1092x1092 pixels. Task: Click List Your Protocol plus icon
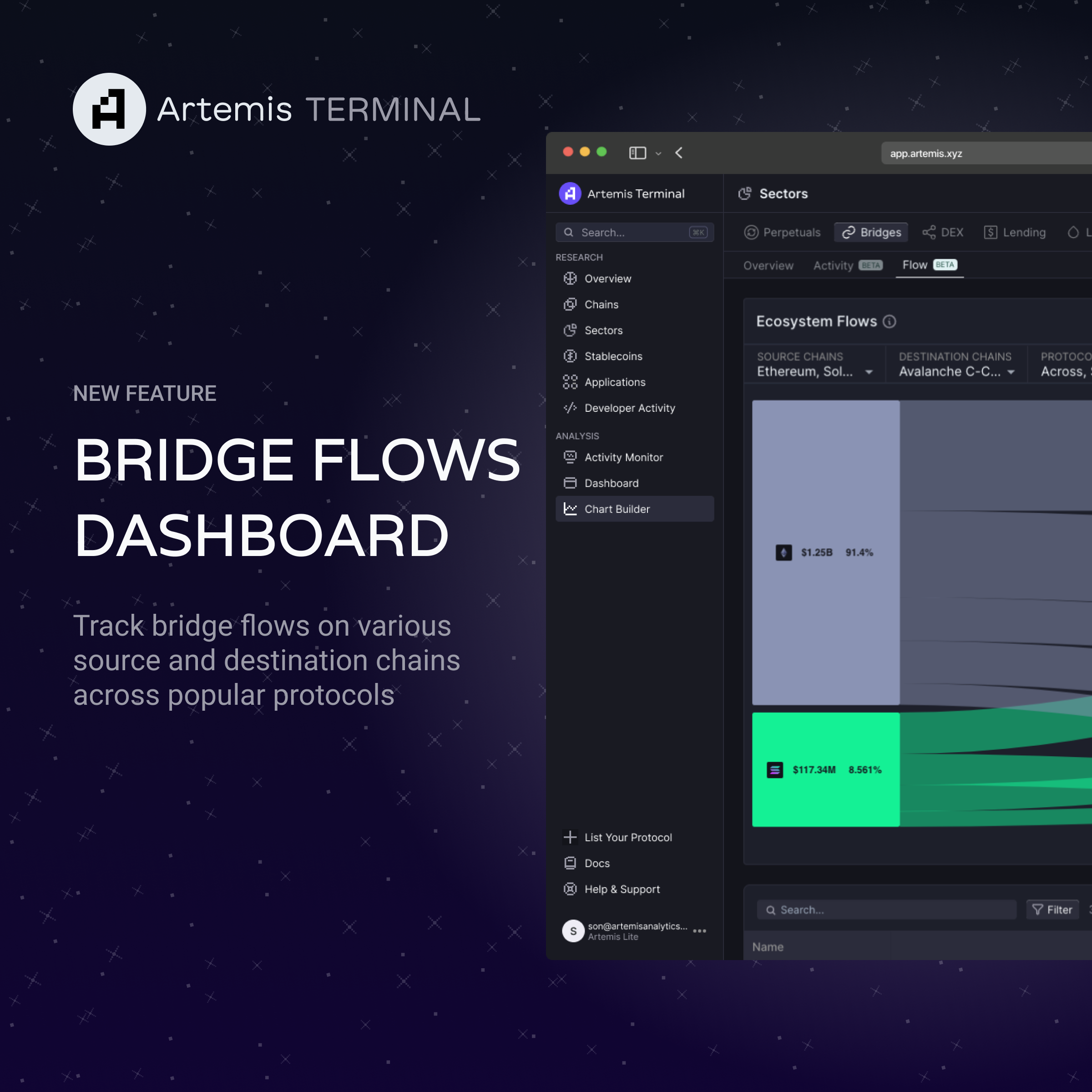570,837
